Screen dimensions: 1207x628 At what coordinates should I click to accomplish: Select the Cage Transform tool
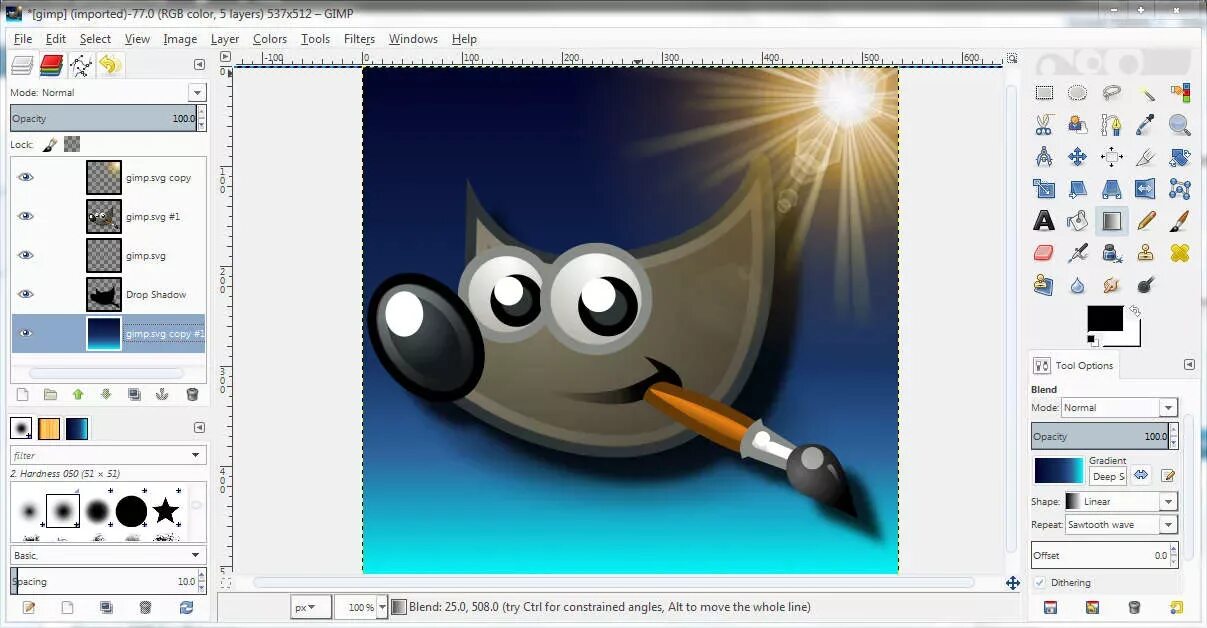pyautogui.click(x=1180, y=189)
